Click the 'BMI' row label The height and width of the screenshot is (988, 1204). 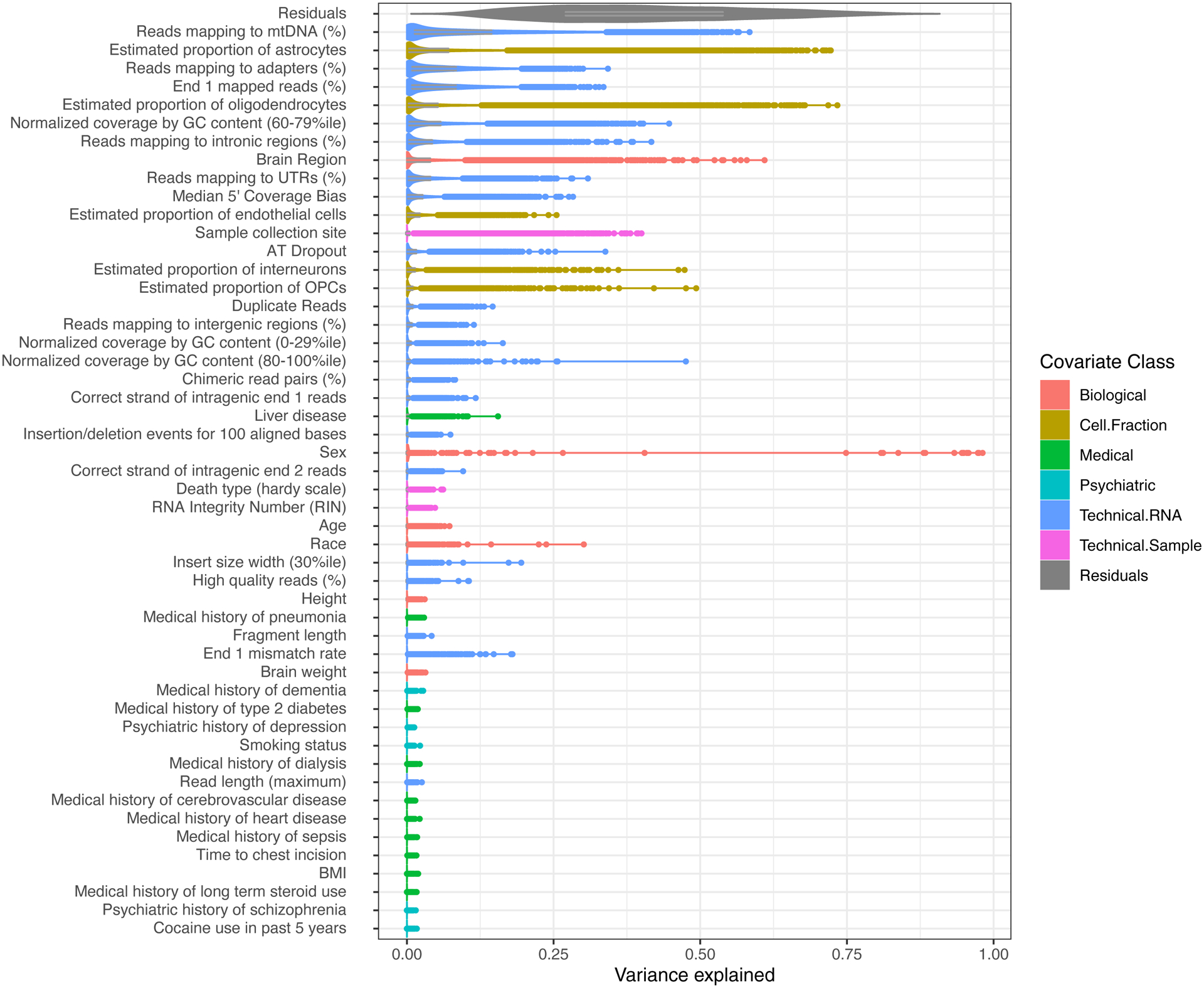(332, 873)
